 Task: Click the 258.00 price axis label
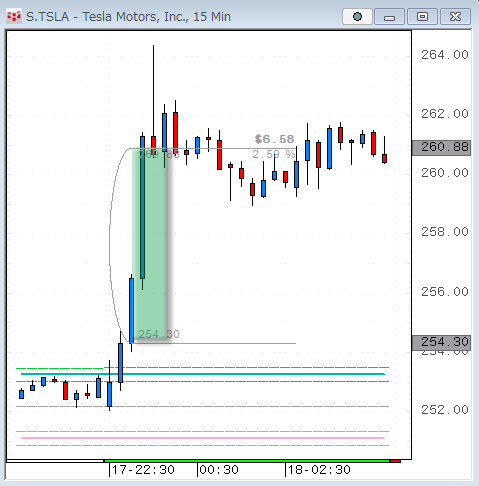tap(445, 232)
